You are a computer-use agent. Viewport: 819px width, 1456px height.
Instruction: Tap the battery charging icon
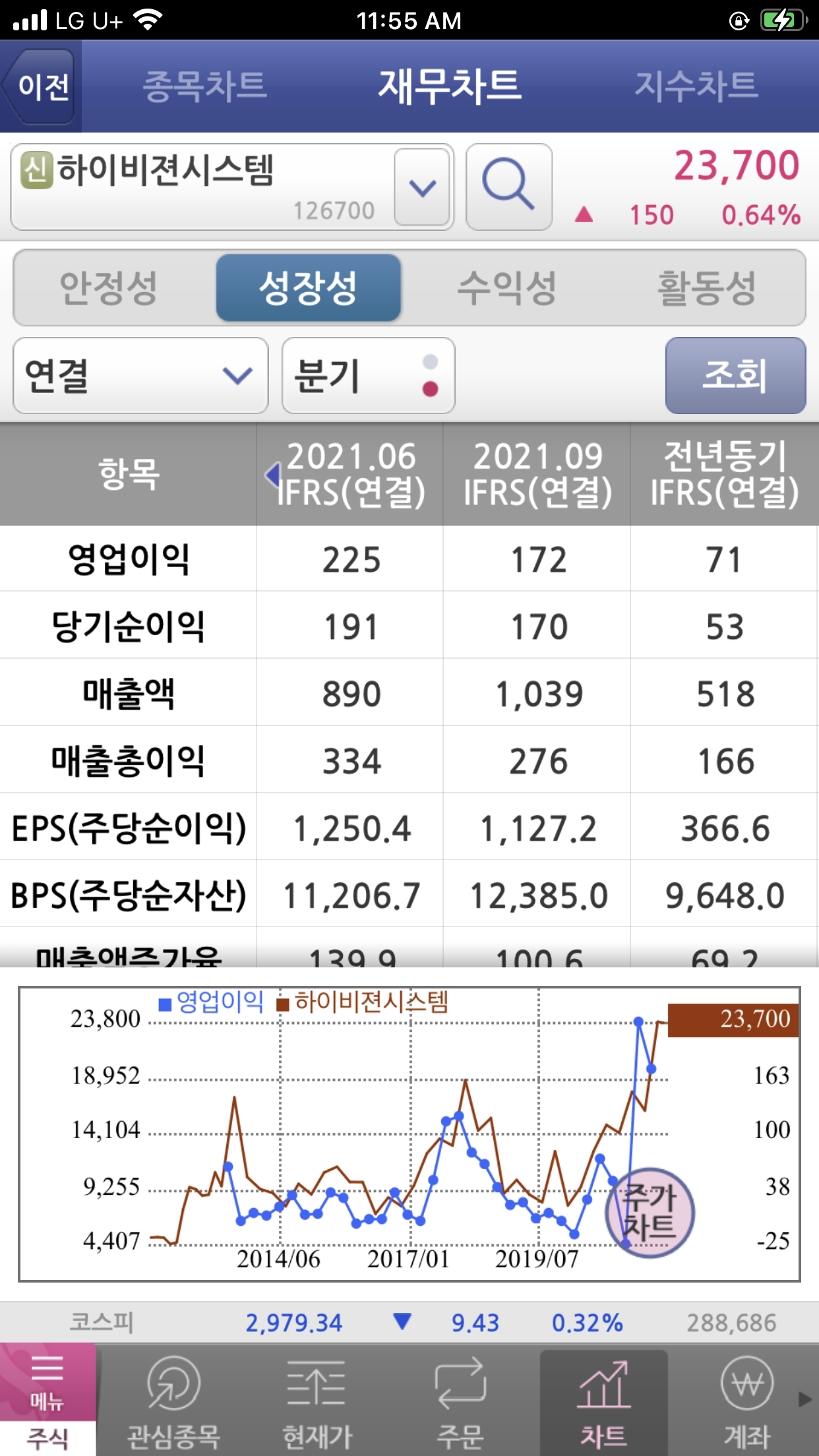[783, 20]
